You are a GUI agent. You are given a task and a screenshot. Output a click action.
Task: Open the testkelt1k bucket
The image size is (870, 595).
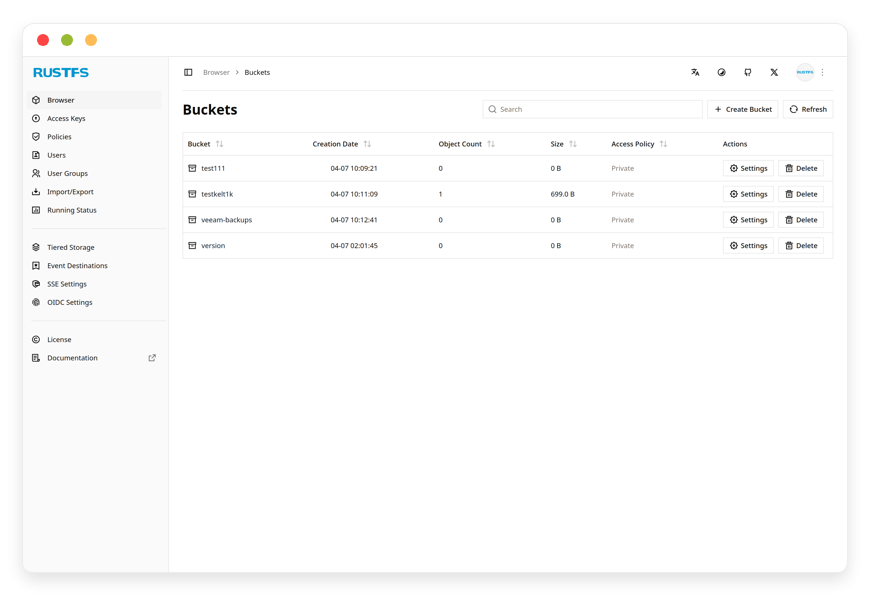point(217,194)
